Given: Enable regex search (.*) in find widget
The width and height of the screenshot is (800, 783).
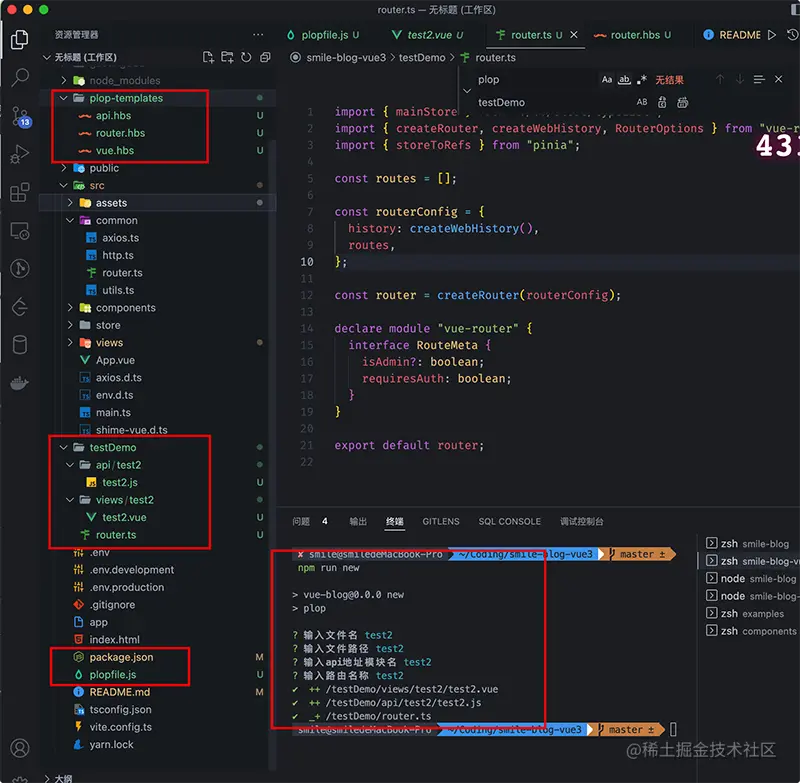Looking at the screenshot, I should (x=641, y=79).
